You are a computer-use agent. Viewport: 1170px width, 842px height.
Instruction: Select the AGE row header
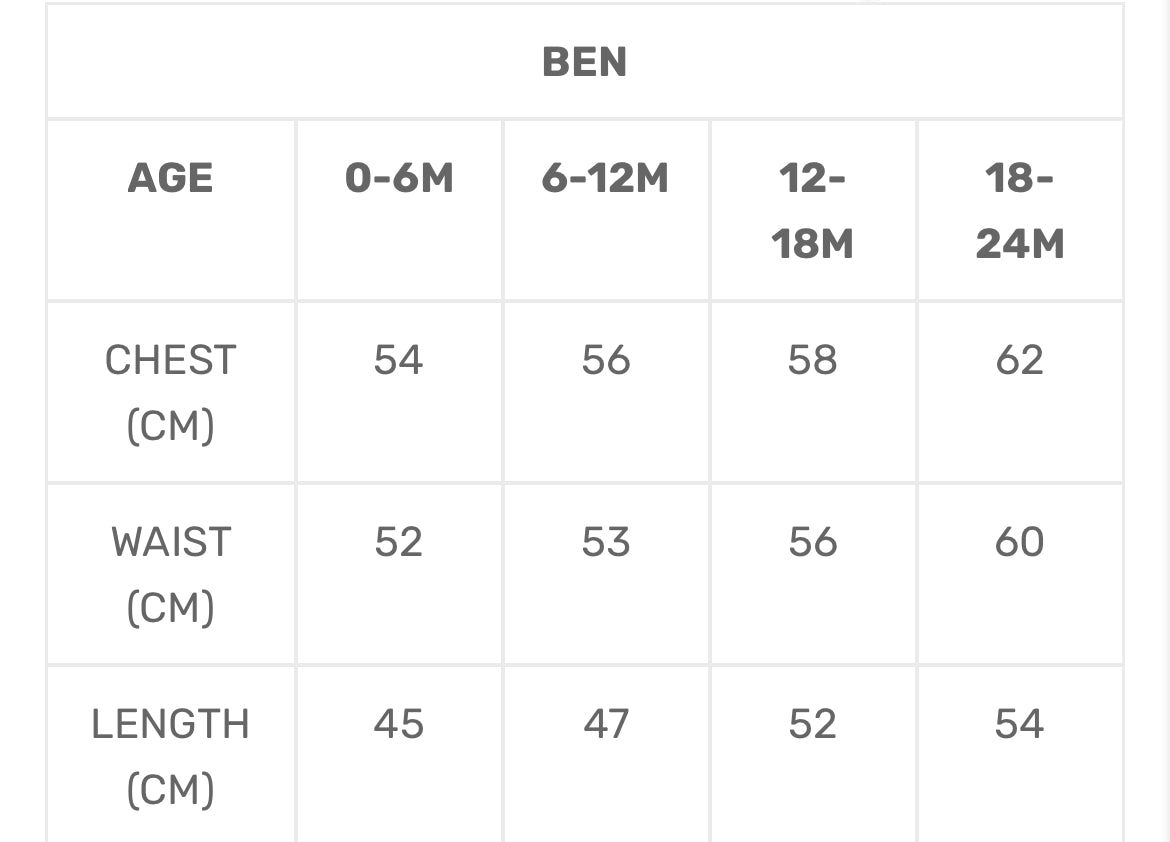point(171,179)
